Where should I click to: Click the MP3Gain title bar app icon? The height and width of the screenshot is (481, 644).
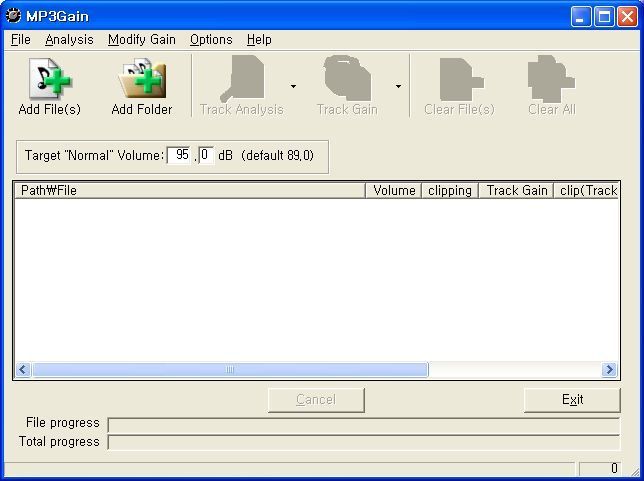[x=13, y=16]
